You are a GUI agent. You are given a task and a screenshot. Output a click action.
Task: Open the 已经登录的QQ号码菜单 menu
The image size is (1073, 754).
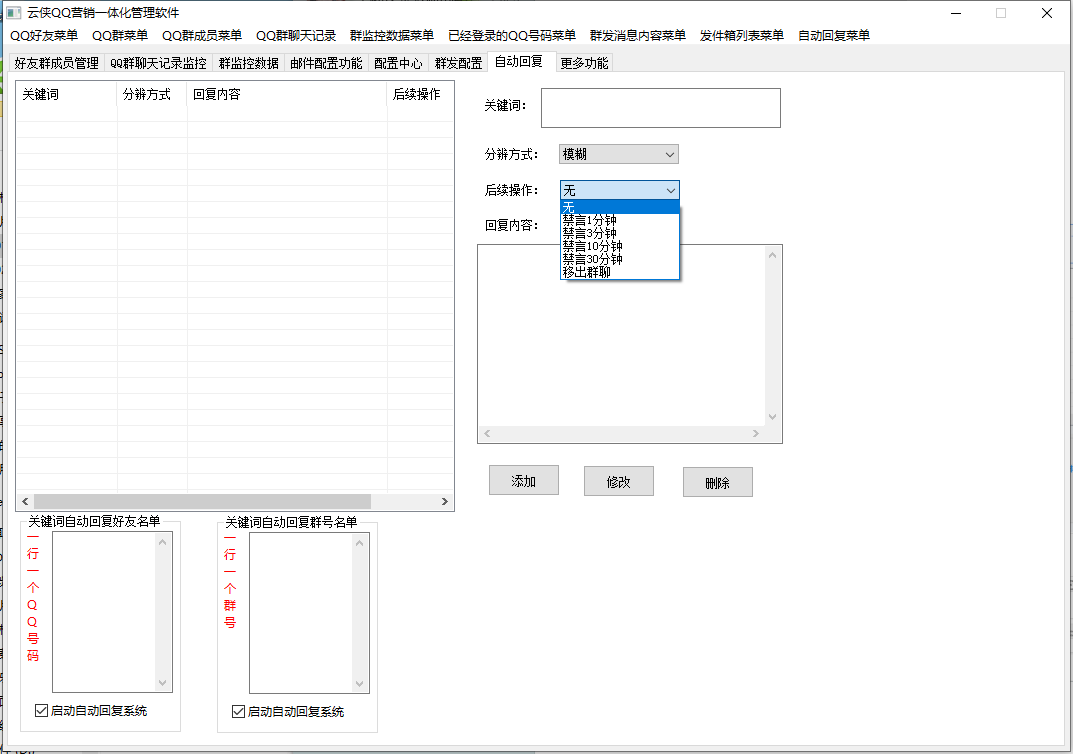pos(512,36)
